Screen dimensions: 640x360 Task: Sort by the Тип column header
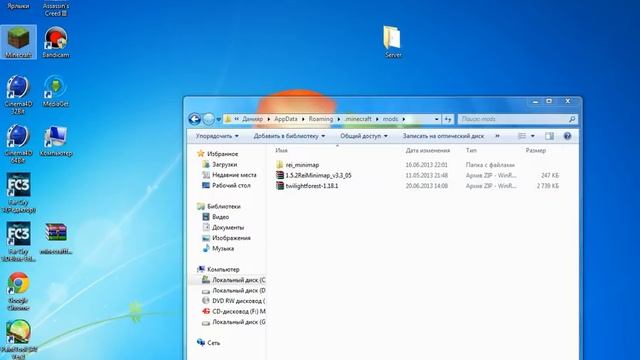(471, 150)
